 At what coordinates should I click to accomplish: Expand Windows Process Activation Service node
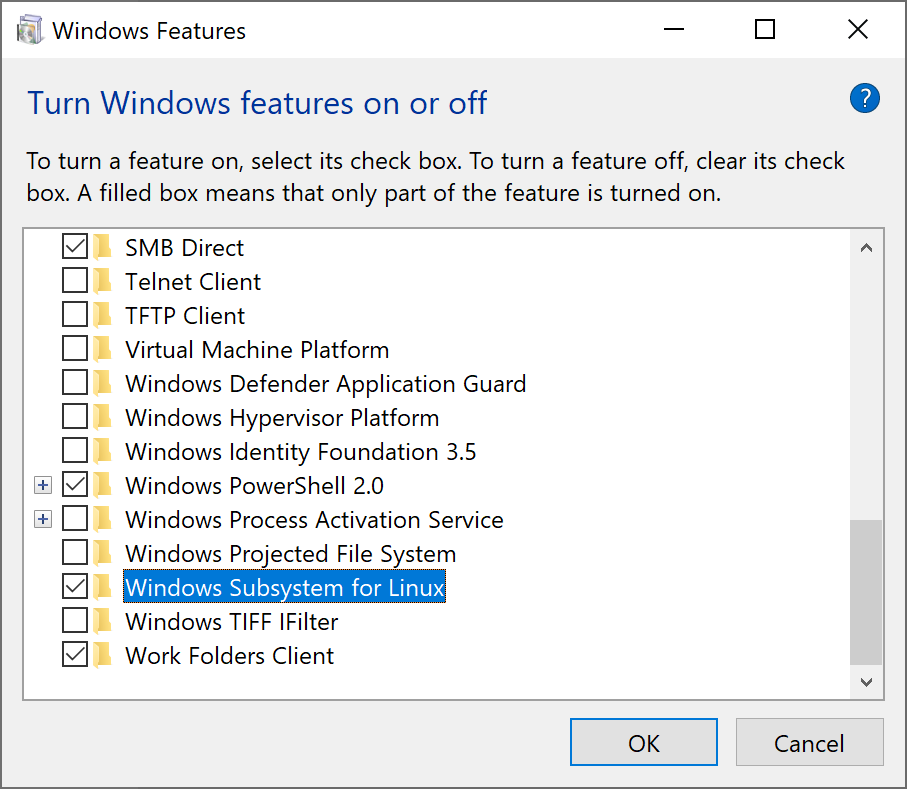click(42, 520)
